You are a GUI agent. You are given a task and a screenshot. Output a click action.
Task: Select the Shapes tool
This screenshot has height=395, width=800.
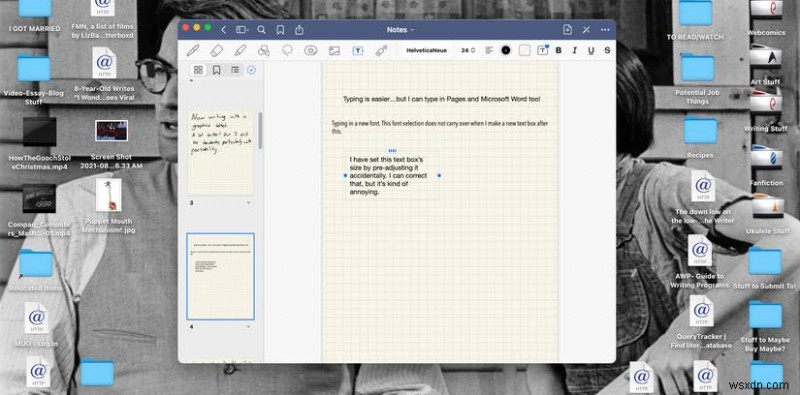(x=263, y=51)
